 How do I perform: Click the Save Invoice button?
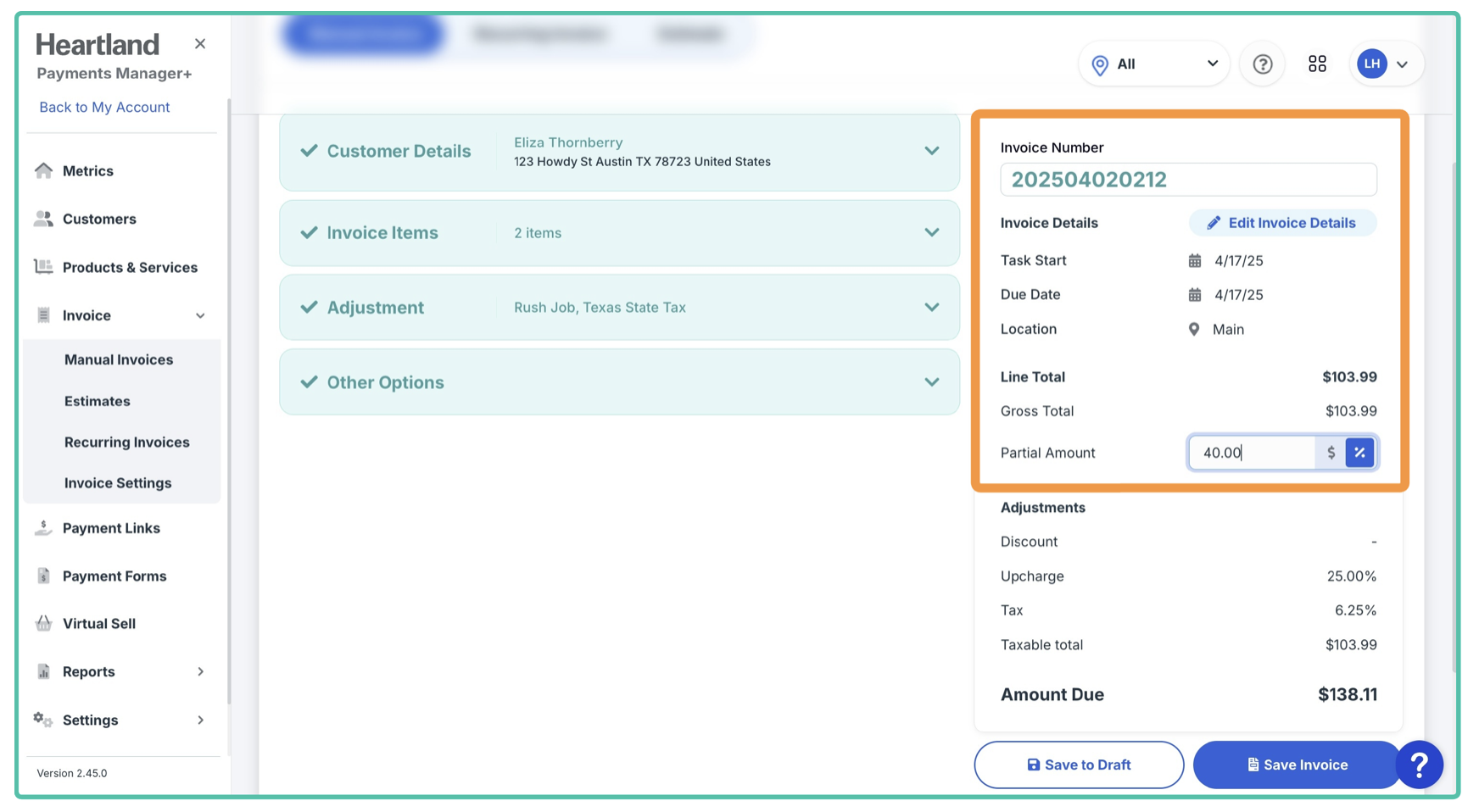[x=1296, y=765]
